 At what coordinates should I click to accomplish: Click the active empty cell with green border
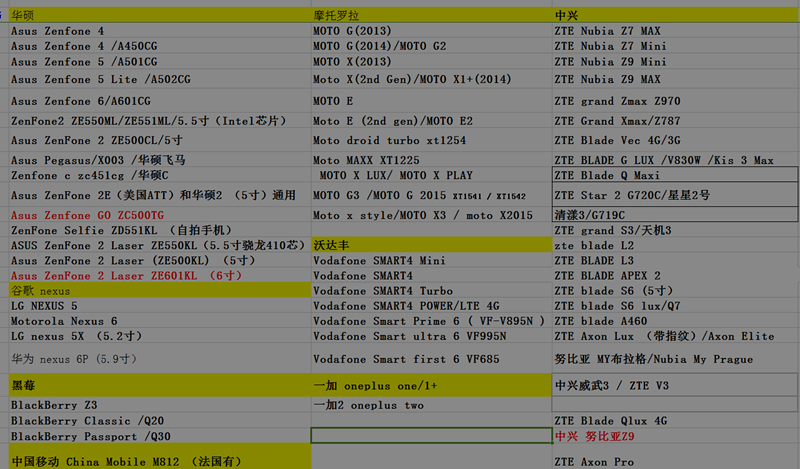(432, 436)
